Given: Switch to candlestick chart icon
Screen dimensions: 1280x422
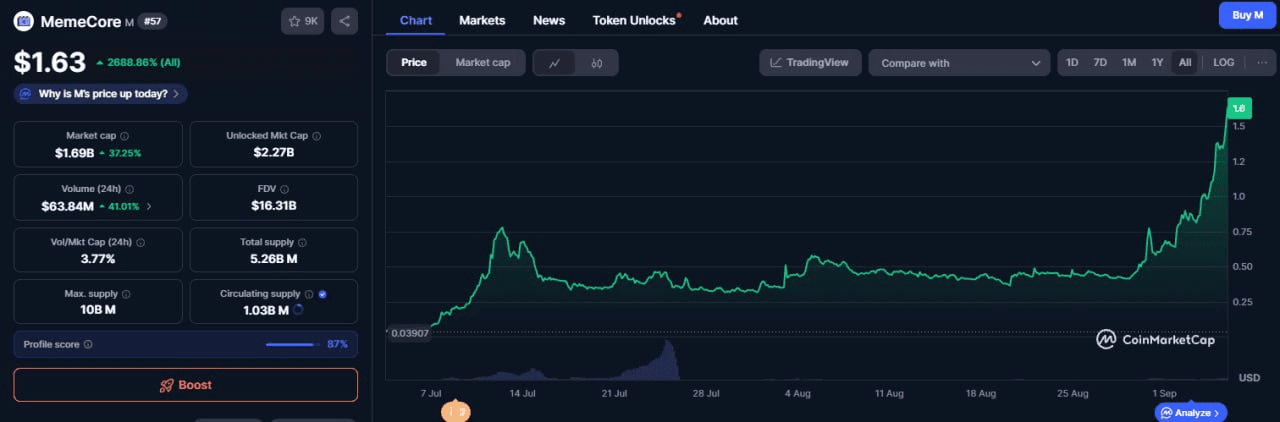Looking at the screenshot, I should click(x=597, y=63).
